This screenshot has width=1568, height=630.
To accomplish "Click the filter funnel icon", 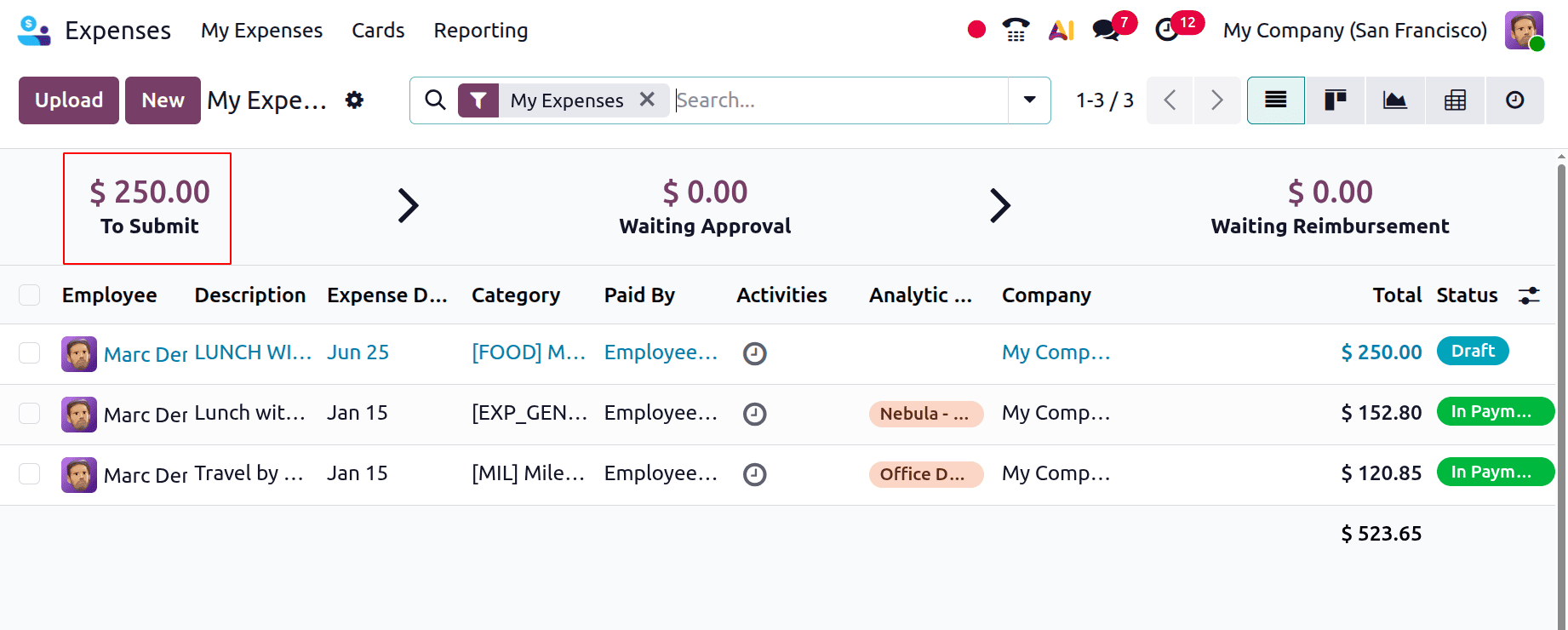I will point(478,100).
